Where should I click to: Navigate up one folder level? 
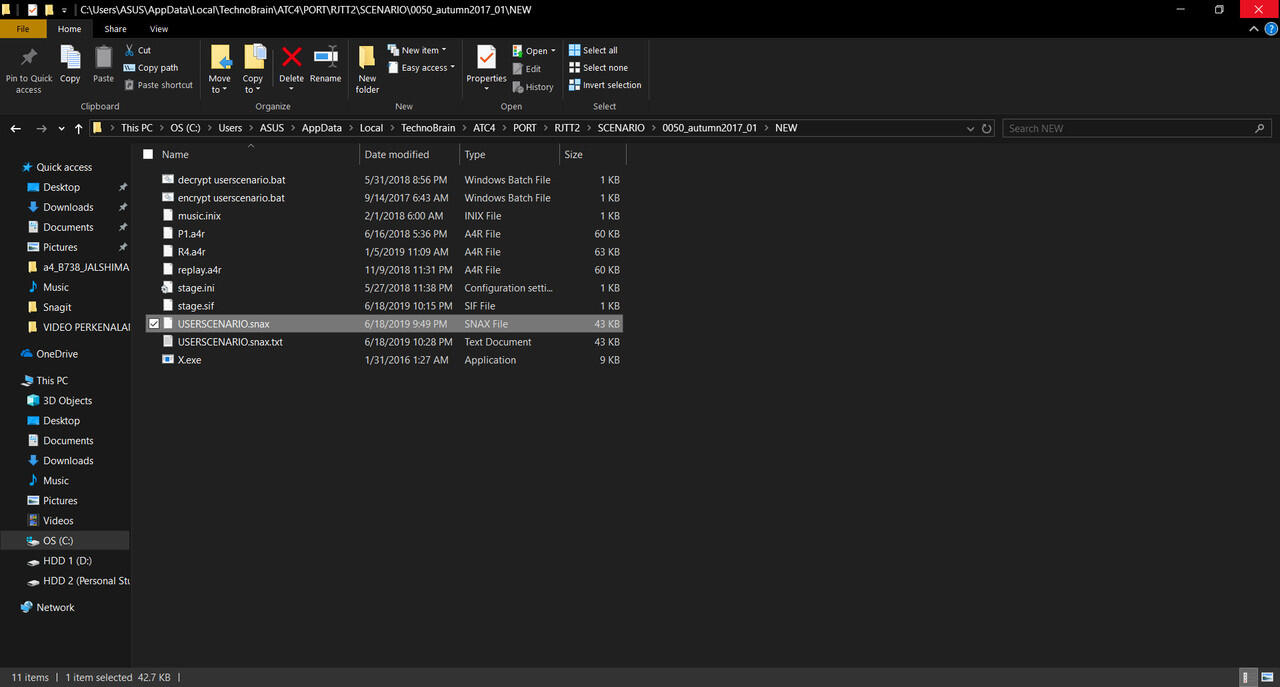(x=78, y=128)
